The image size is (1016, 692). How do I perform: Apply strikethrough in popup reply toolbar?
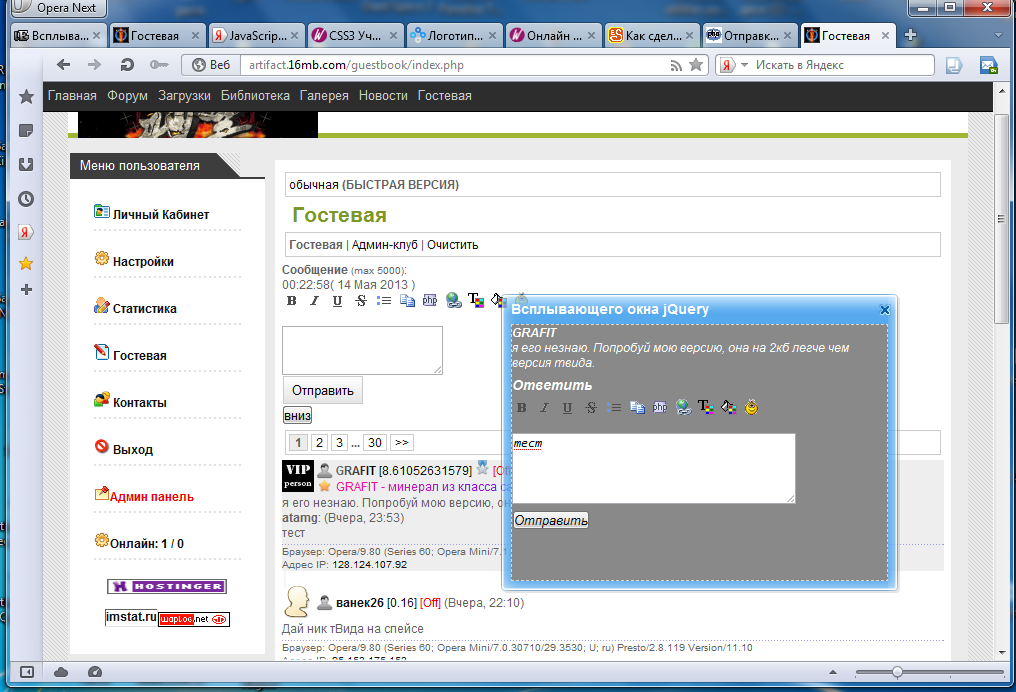591,408
